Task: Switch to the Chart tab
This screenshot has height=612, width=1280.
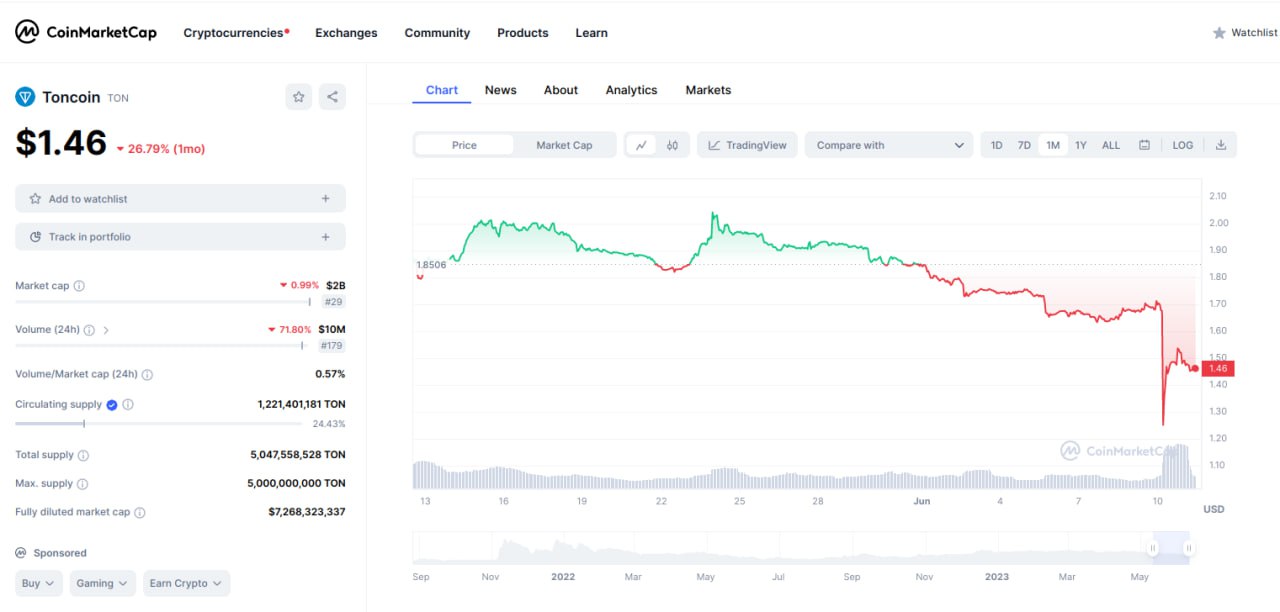Action: coord(442,90)
